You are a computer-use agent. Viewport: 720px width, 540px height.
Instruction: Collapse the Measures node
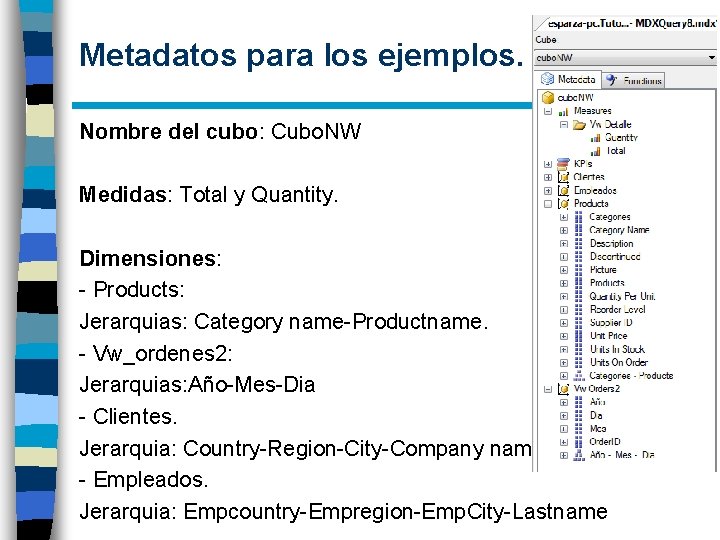pyautogui.click(x=548, y=111)
